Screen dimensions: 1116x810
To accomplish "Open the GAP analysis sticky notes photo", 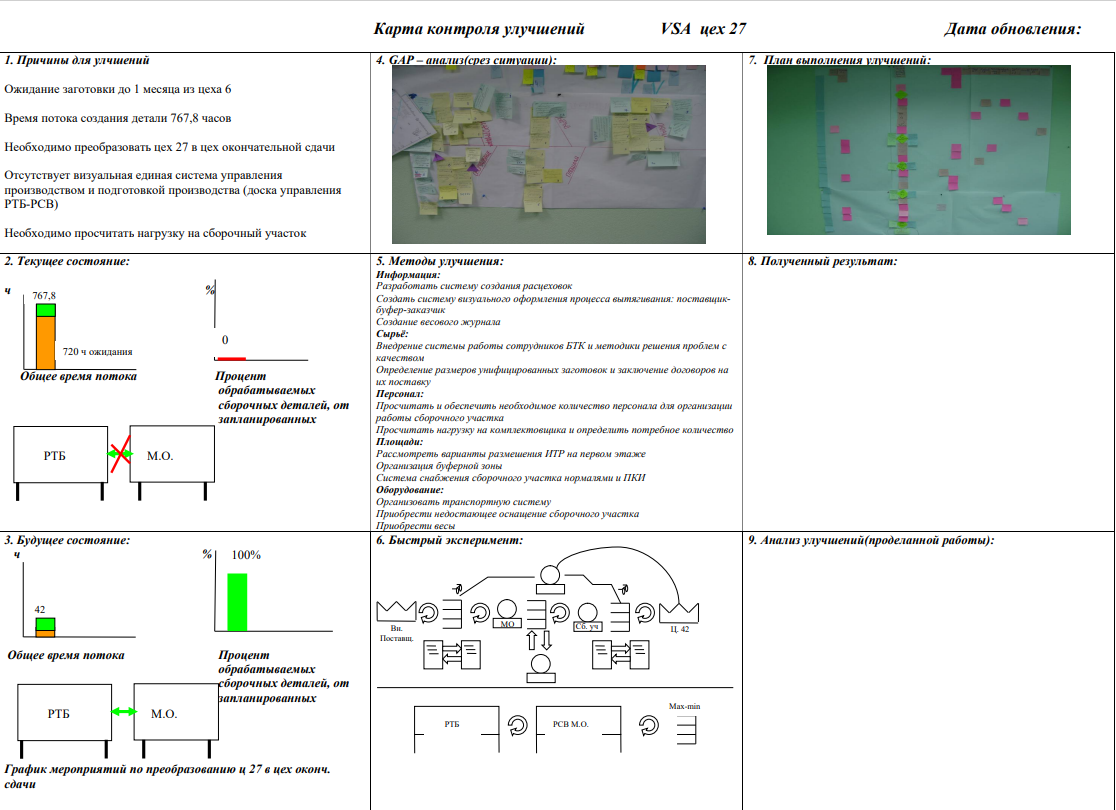I will click(549, 154).
